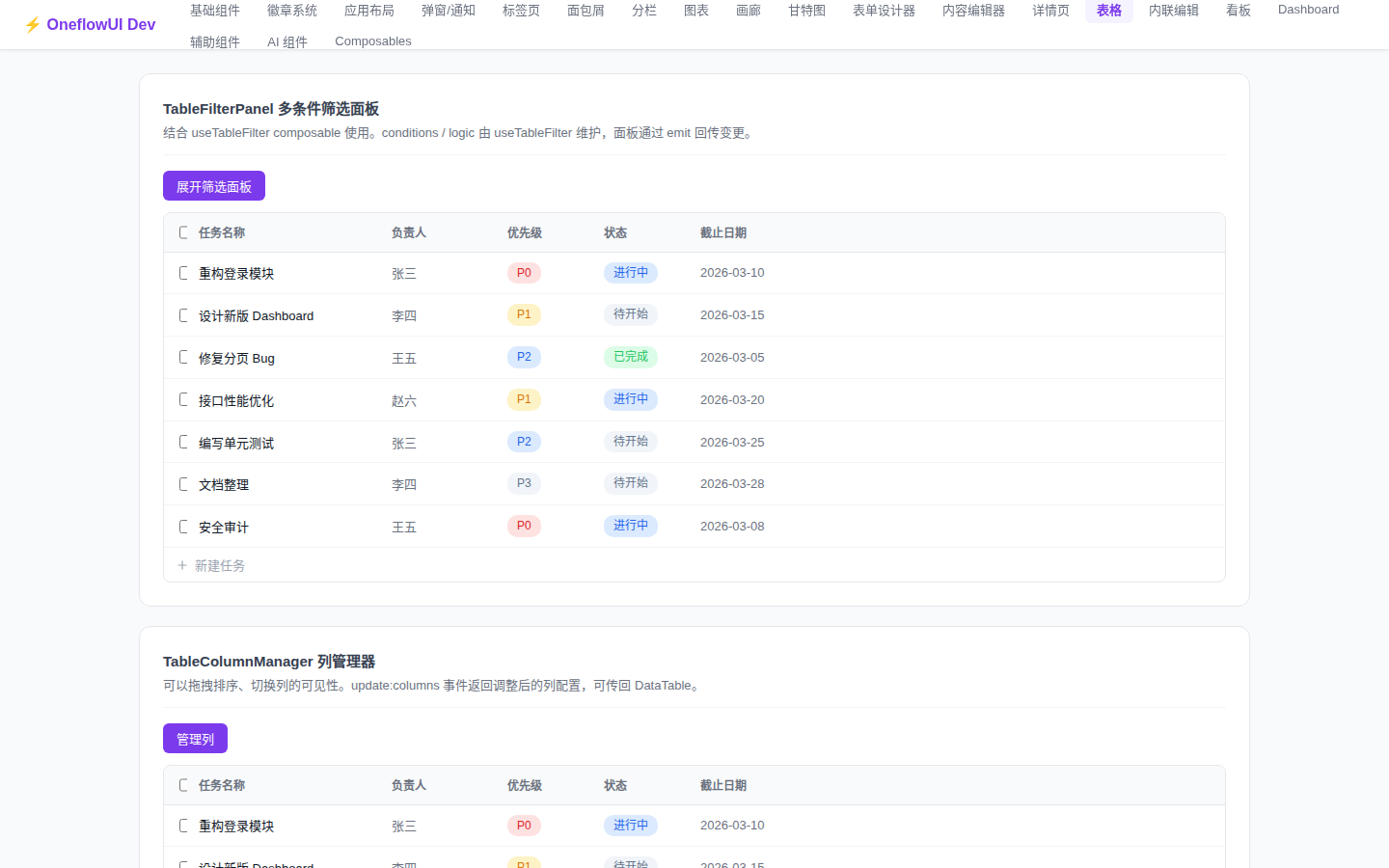Click the P2 priority badge for 修复分页 Bug
The image size is (1389, 868).
click(524, 357)
